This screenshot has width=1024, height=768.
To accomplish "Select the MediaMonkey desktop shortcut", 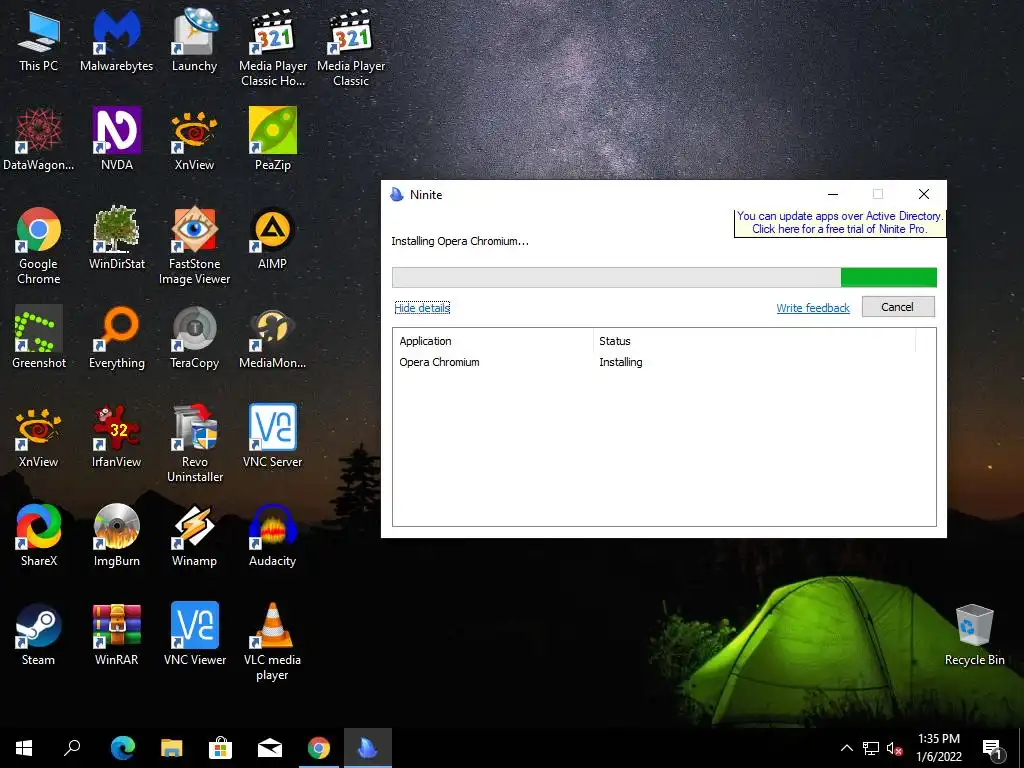I will (x=272, y=338).
